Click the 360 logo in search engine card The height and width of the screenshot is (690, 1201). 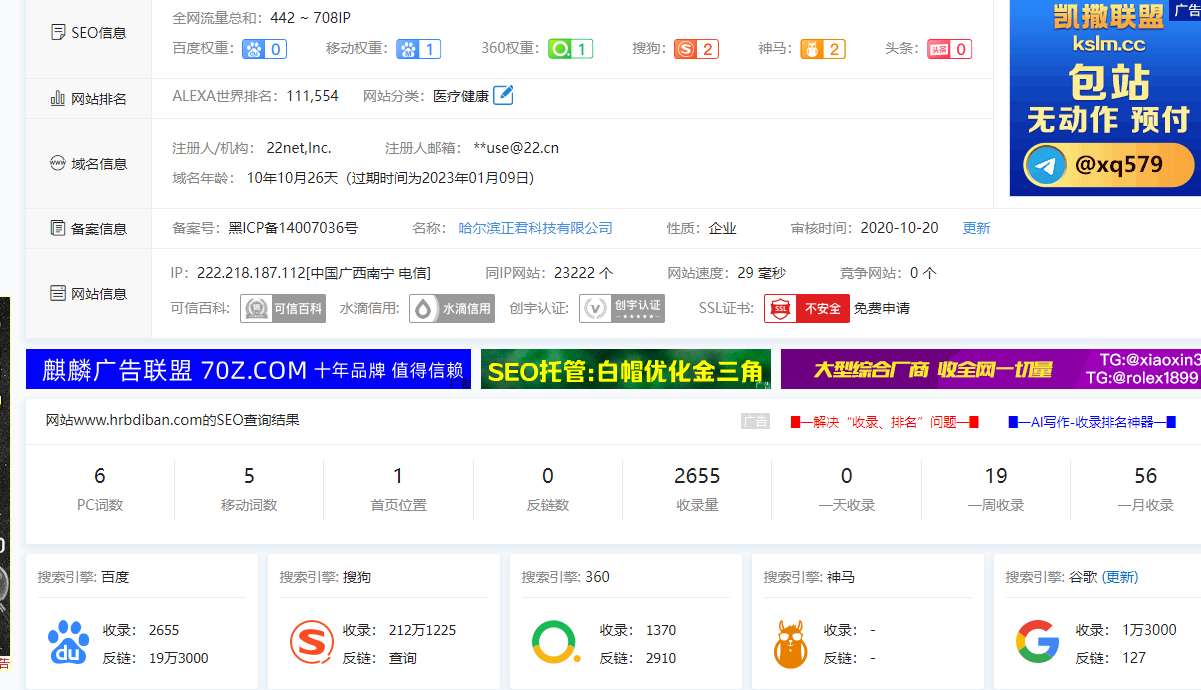tap(556, 643)
